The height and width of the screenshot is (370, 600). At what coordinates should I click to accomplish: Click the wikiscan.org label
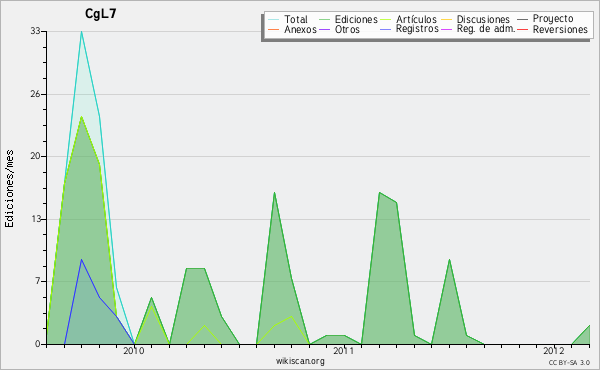coord(300,361)
